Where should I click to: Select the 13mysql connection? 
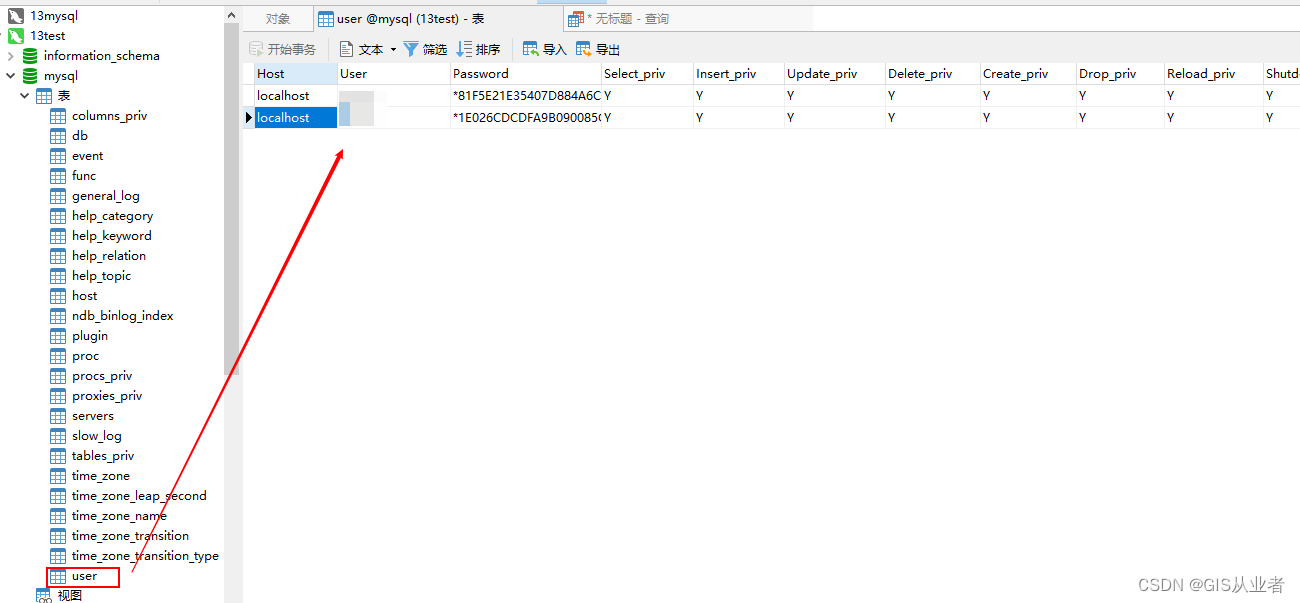[54, 16]
